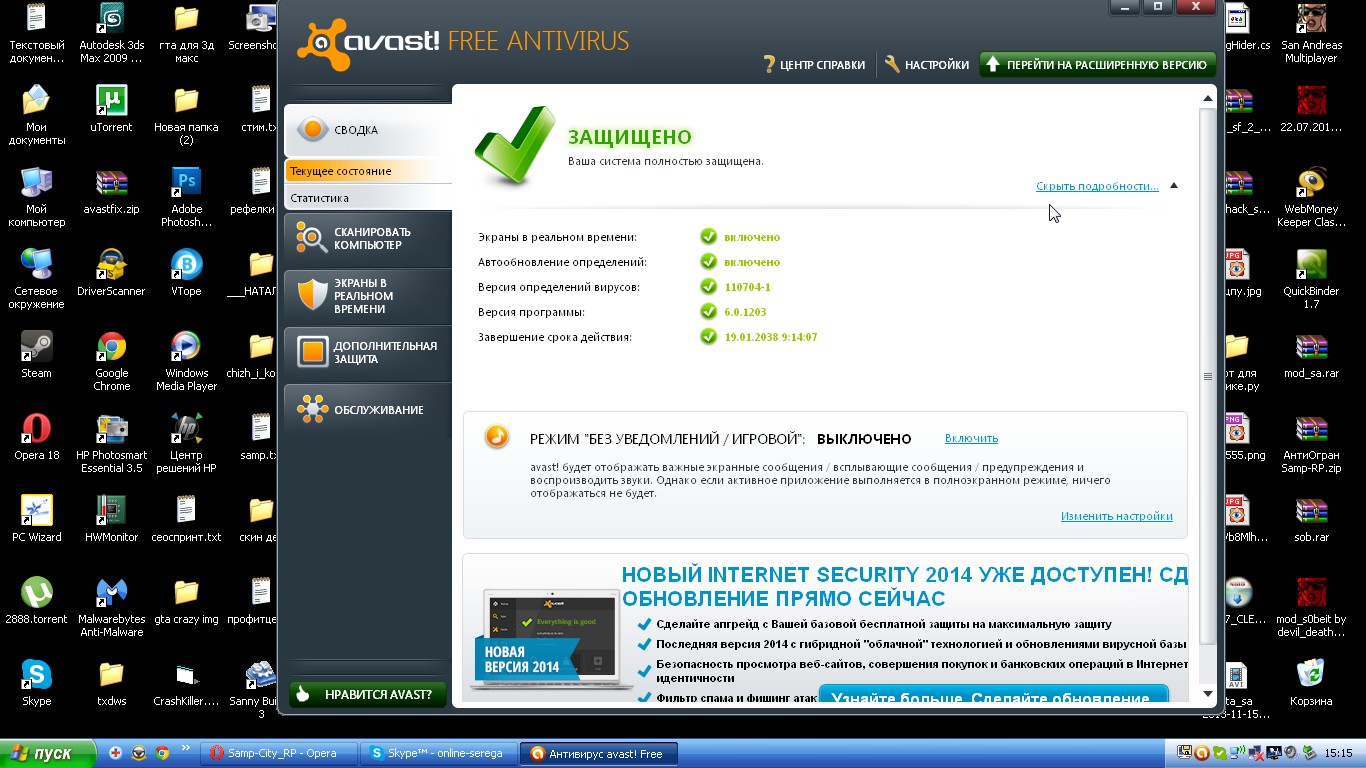Select the VTope desktop icon
1366x768 pixels.
coord(186,272)
